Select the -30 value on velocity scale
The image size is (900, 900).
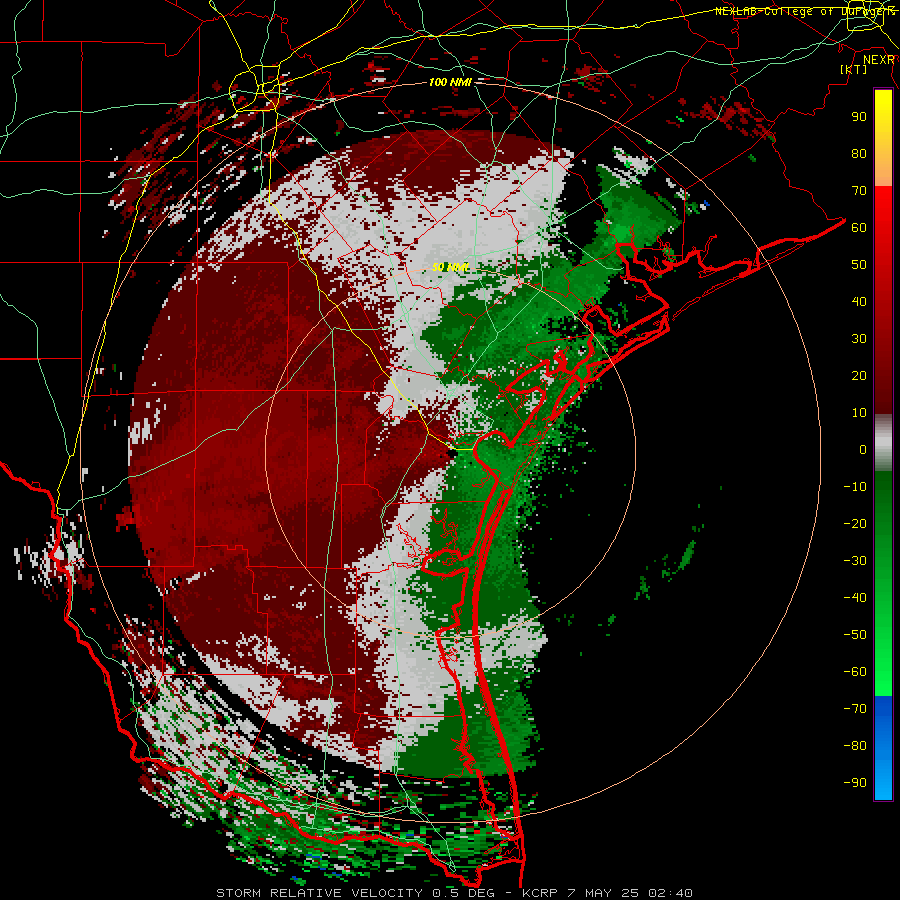[x=855, y=561]
